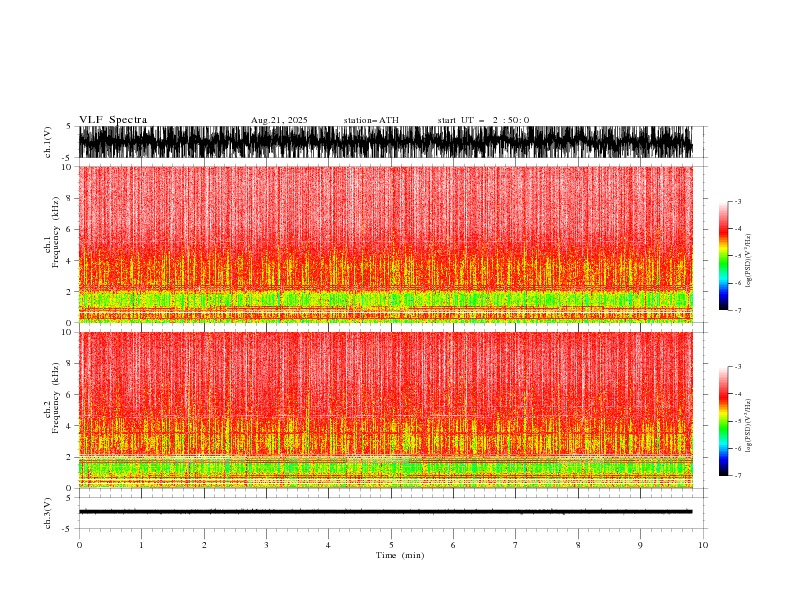Click the ch.1 spectrogram plot
This screenshot has height=612, width=792.
pyautogui.click(x=385, y=244)
